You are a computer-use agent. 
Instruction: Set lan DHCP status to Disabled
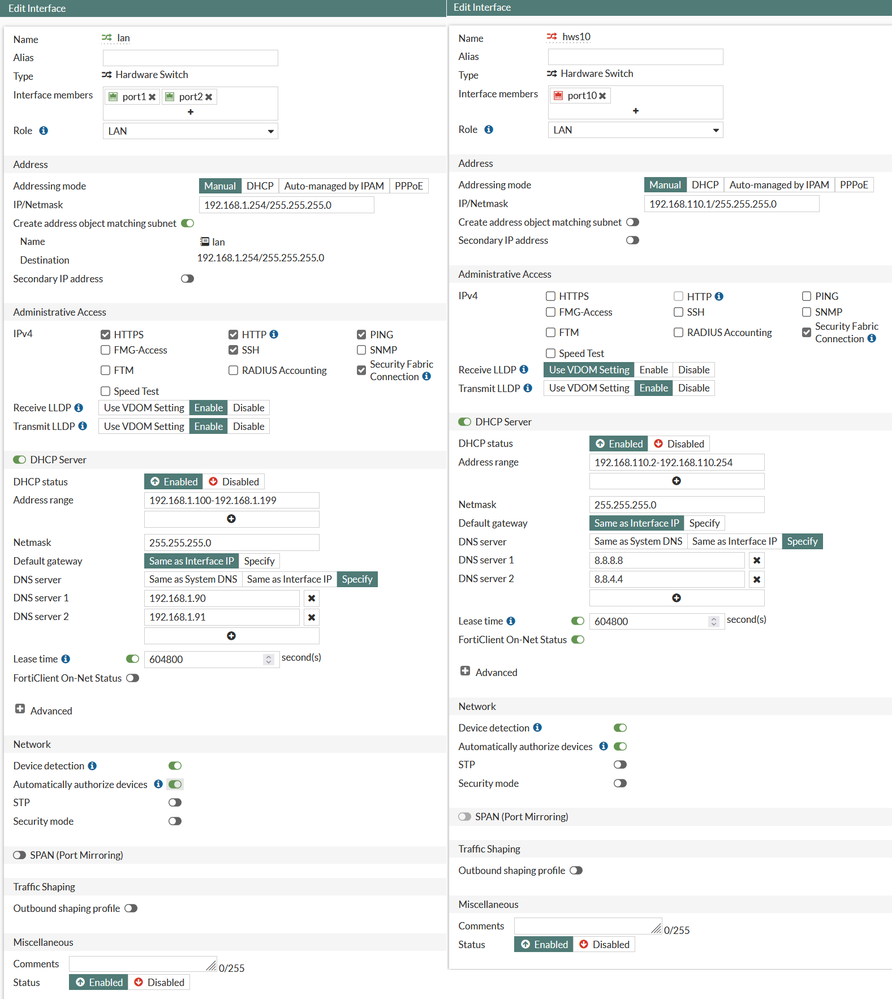(234, 482)
